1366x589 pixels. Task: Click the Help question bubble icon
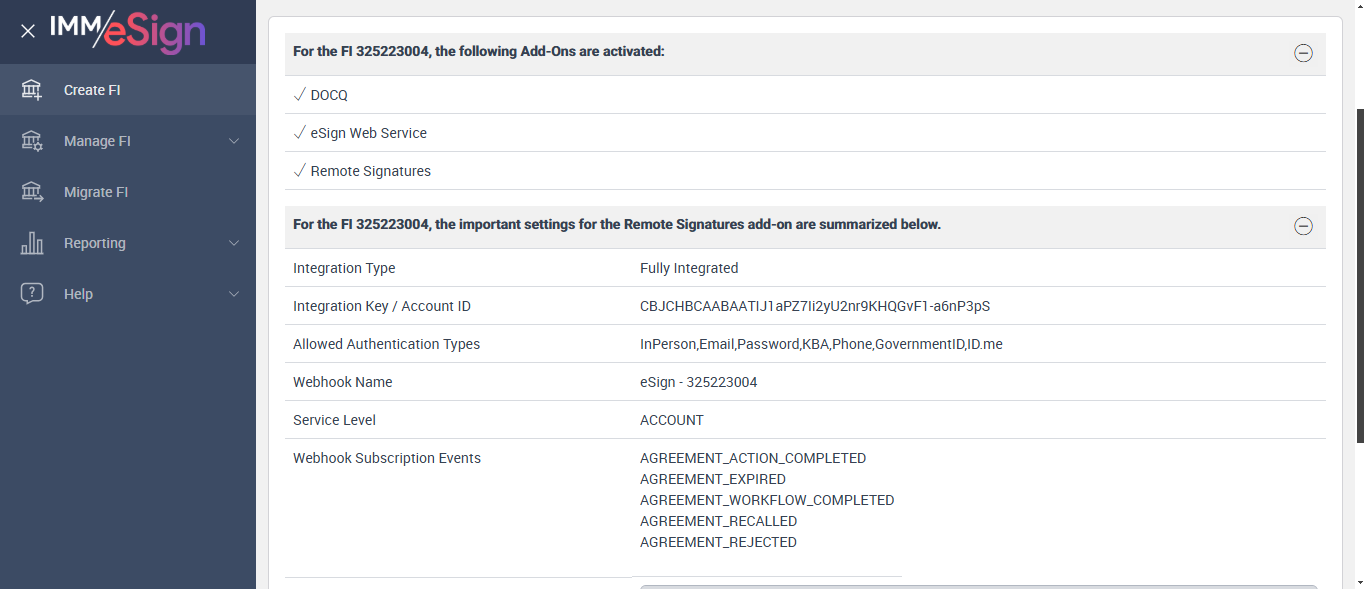pyautogui.click(x=32, y=294)
